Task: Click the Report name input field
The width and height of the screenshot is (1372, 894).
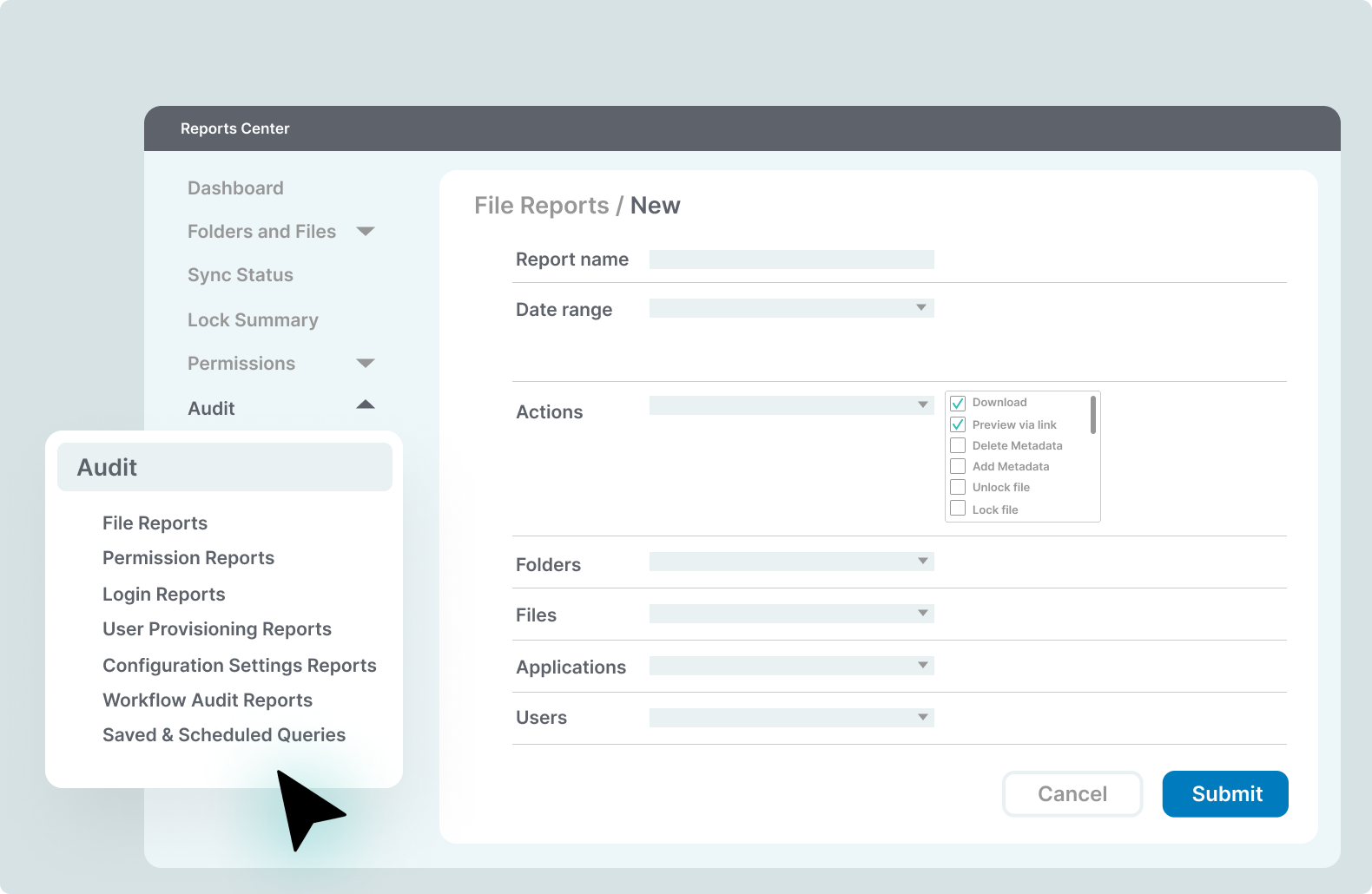Action: [x=791, y=260]
